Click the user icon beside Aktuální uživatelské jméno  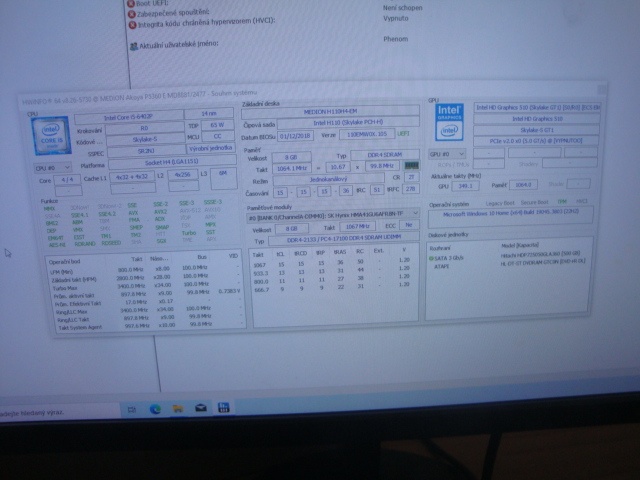pyautogui.click(x=133, y=46)
